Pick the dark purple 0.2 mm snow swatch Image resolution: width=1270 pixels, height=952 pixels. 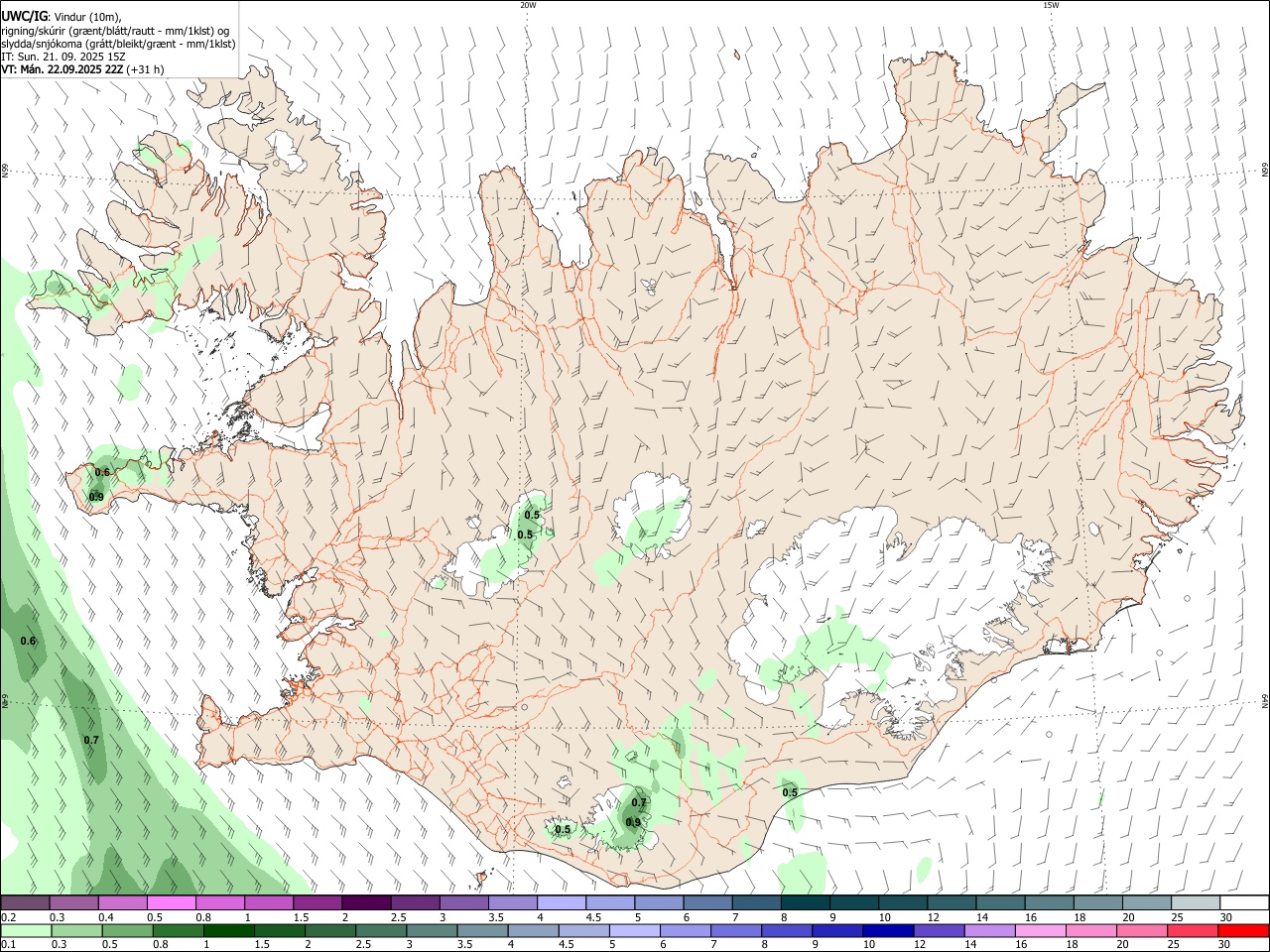(26, 902)
